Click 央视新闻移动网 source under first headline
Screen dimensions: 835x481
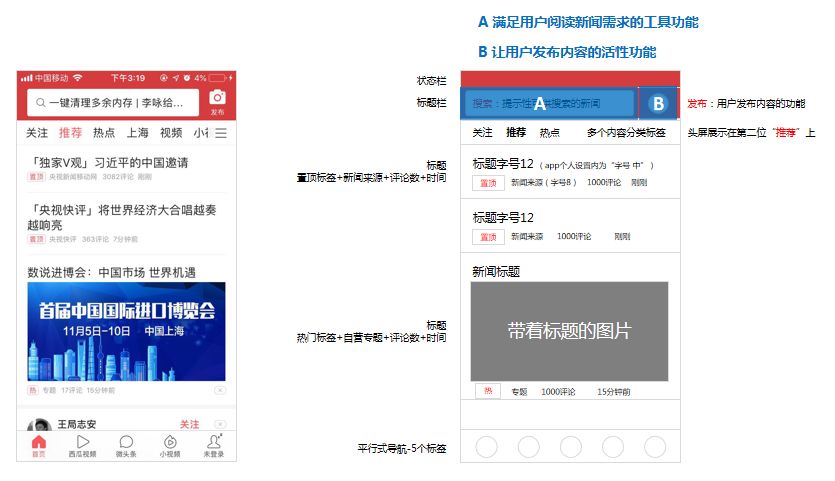tap(73, 177)
